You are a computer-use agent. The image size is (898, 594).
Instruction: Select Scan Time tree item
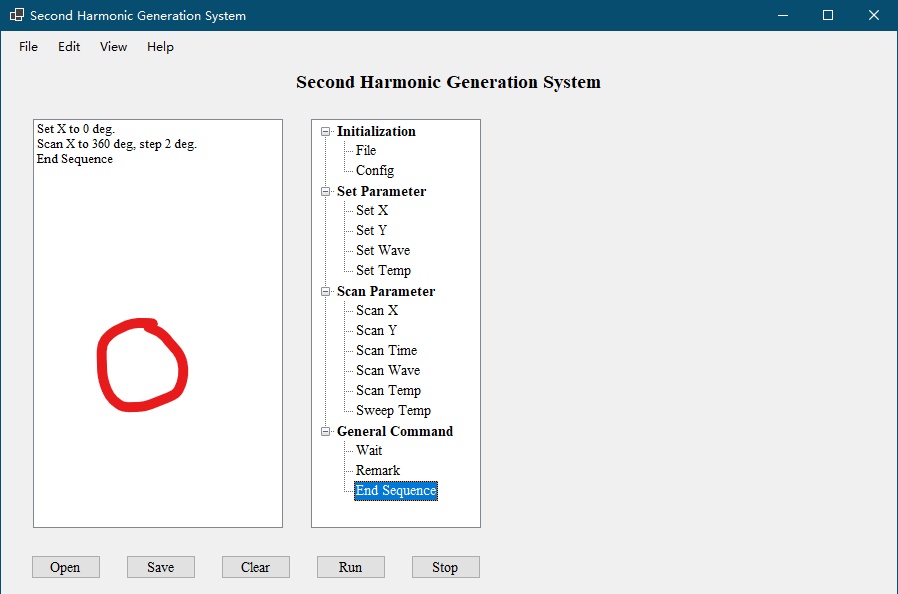click(387, 351)
